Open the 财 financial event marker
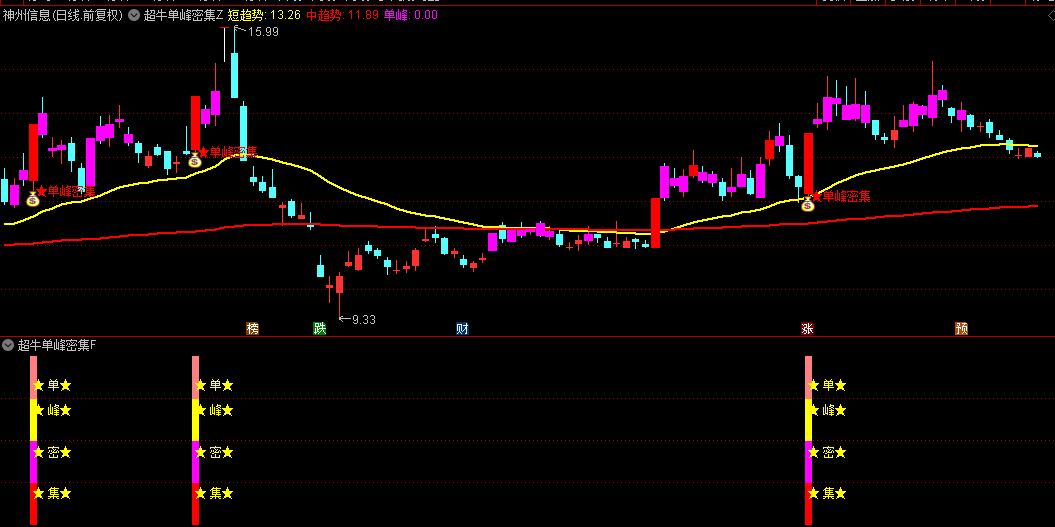 click(462, 329)
